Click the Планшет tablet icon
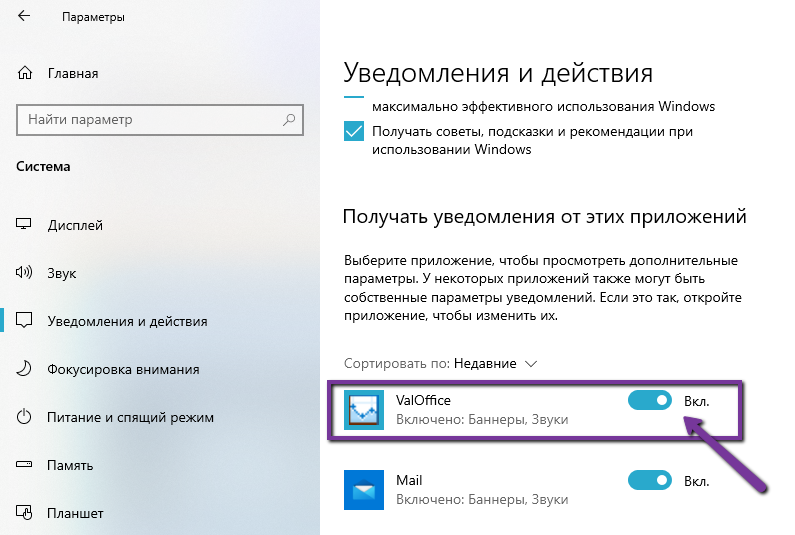Screen dimensions: 795x535 pyautogui.click(x=24, y=512)
